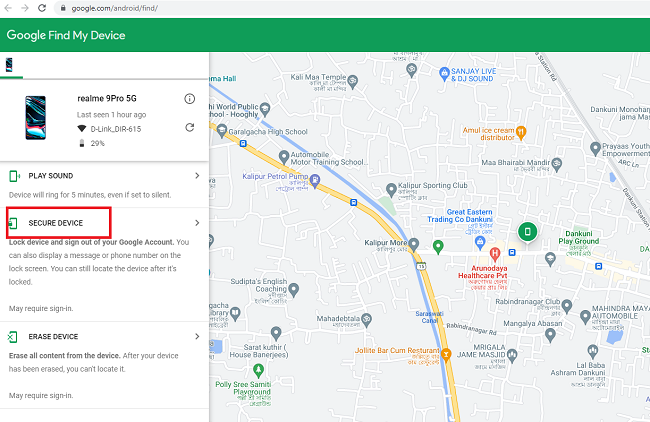Open the device info icon beside realme 9Pro 5G
Viewport: 650px width, 422px height.
189,99
